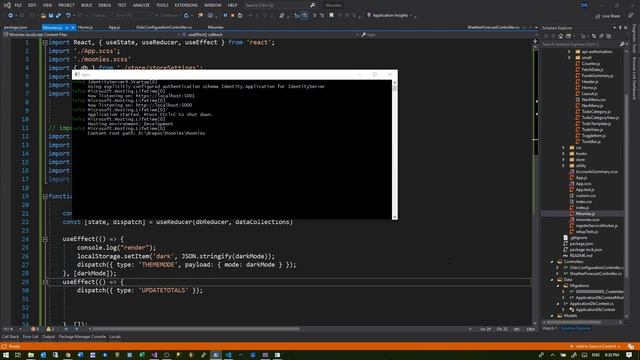Switch to the Watch 1 panel tab
Viewport: 640px width, 360px height.
(549, 329)
